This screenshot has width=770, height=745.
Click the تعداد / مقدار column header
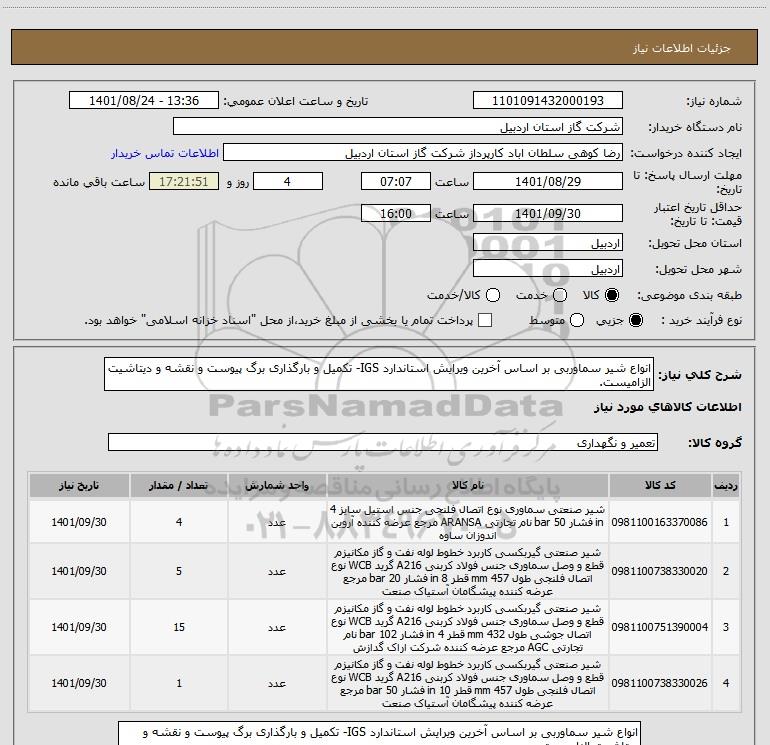[179, 486]
